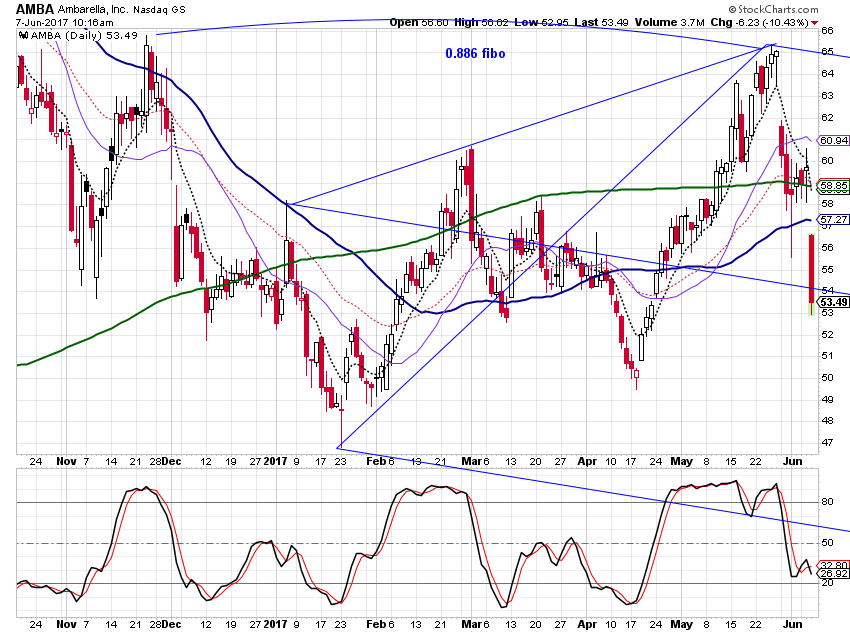Click the 80 level label of the stochastic panel
The height and width of the screenshot is (633, 850).
coord(827,502)
